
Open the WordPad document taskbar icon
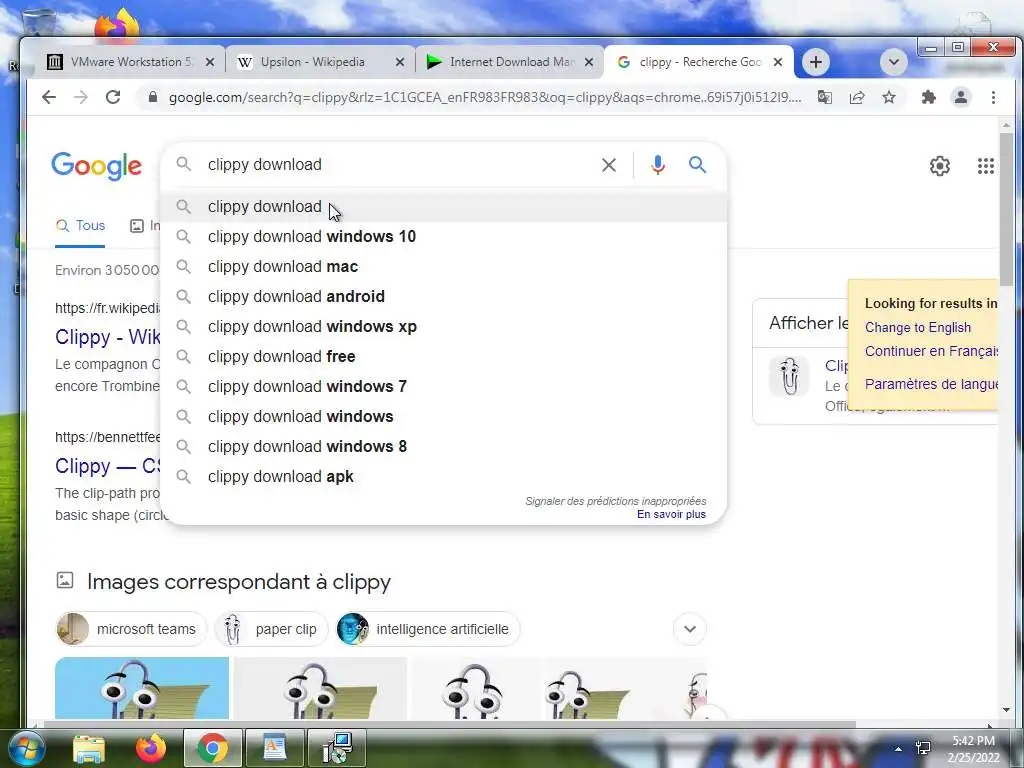click(274, 748)
